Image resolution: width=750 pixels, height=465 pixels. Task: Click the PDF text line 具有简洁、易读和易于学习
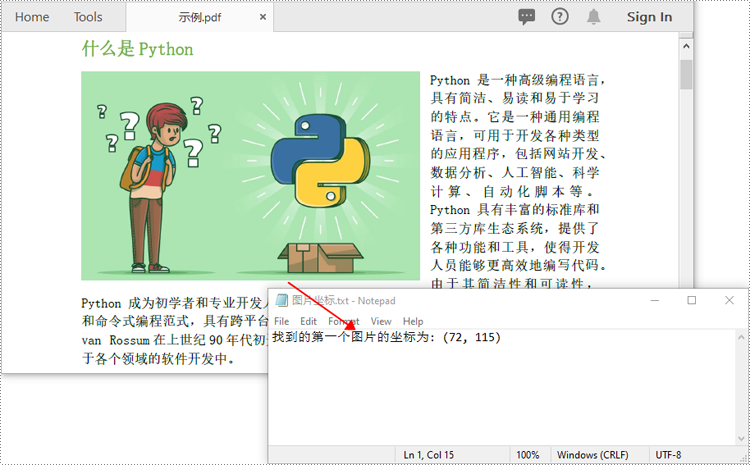pos(515,98)
